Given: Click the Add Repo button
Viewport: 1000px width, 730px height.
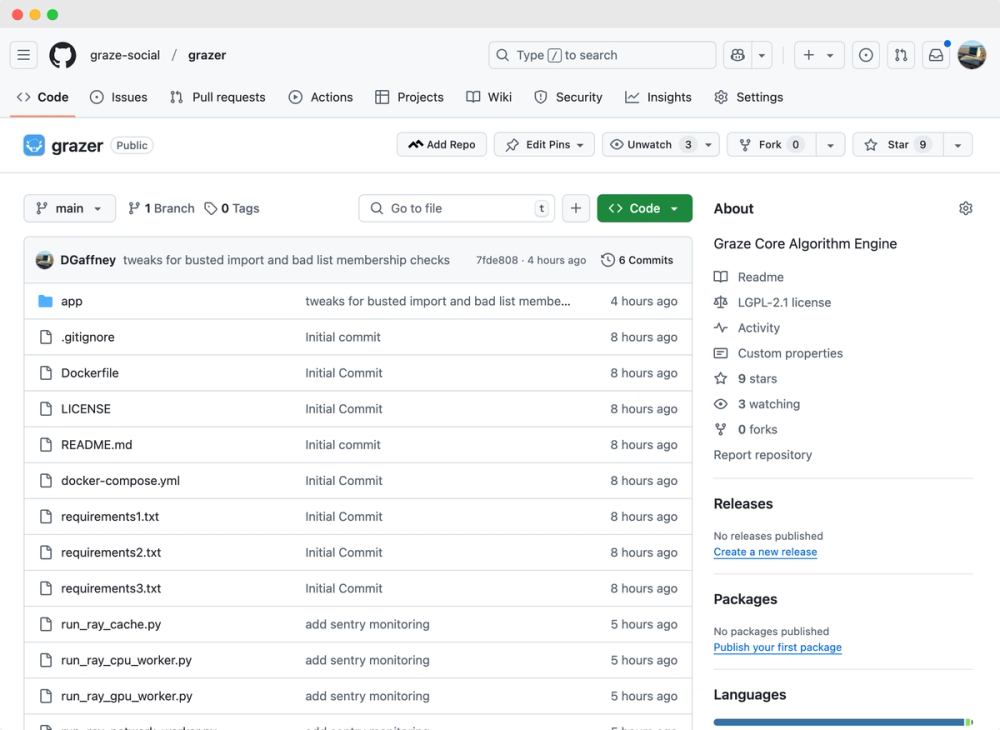Looking at the screenshot, I should [441, 145].
